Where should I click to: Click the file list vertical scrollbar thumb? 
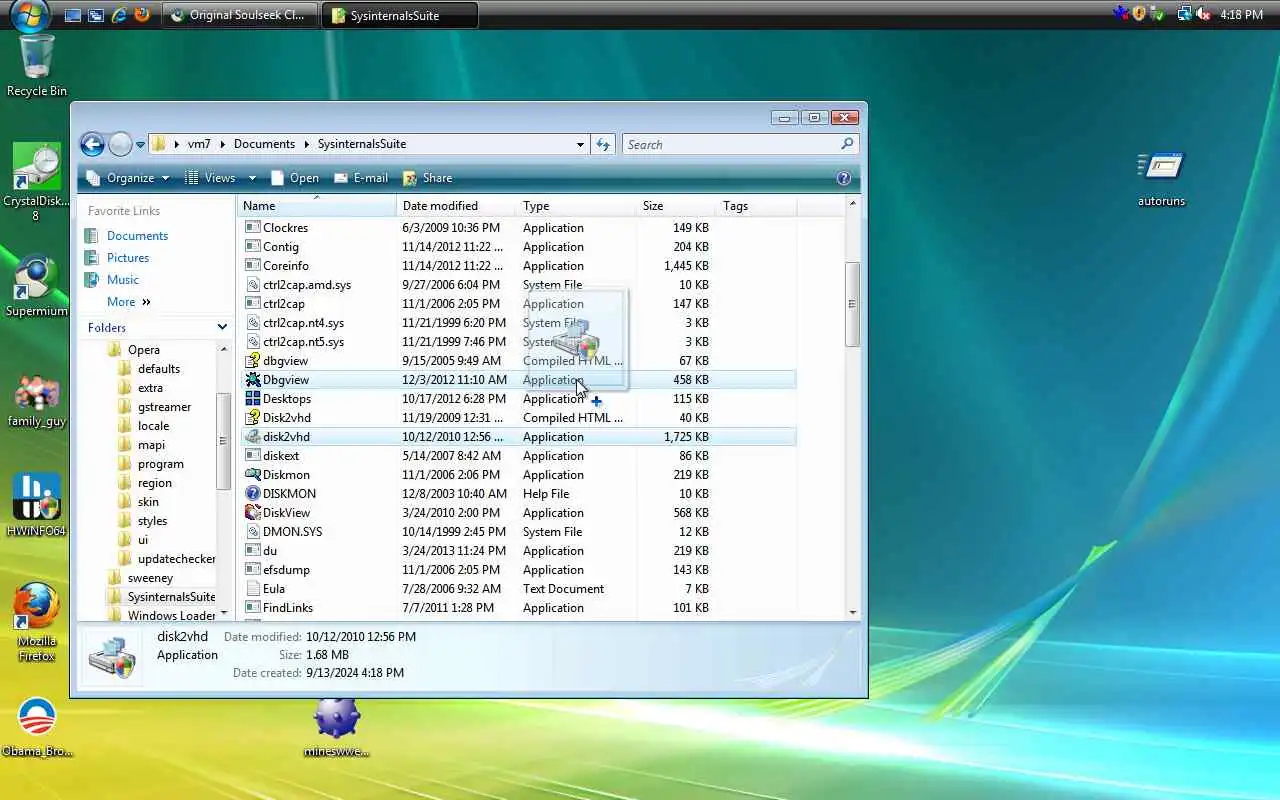point(852,304)
